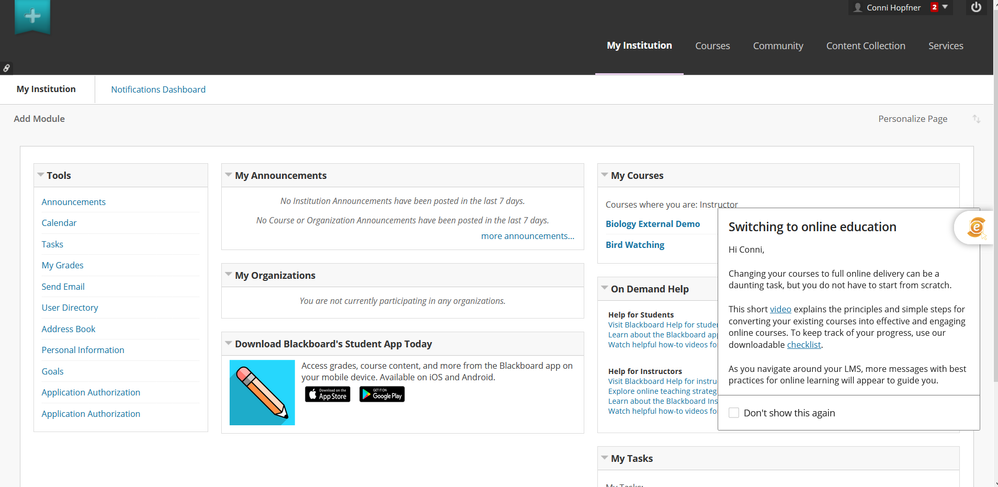
Task: Click the Help for Instructors heading
Action: [x=645, y=371]
